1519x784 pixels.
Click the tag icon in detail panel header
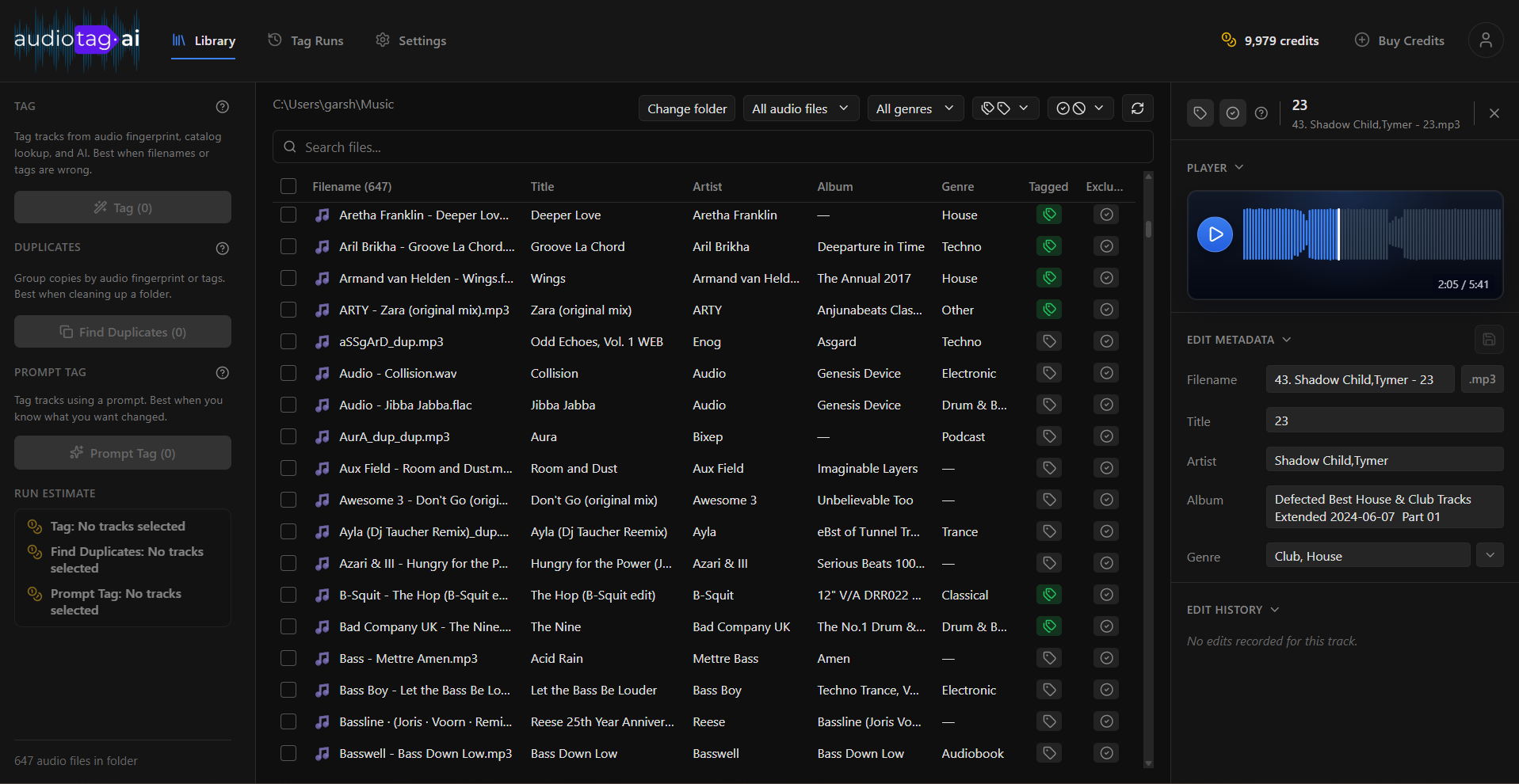(1200, 113)
